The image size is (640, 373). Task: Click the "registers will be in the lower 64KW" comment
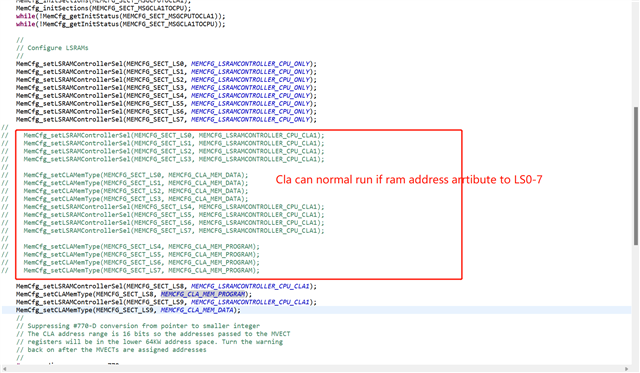149,342
